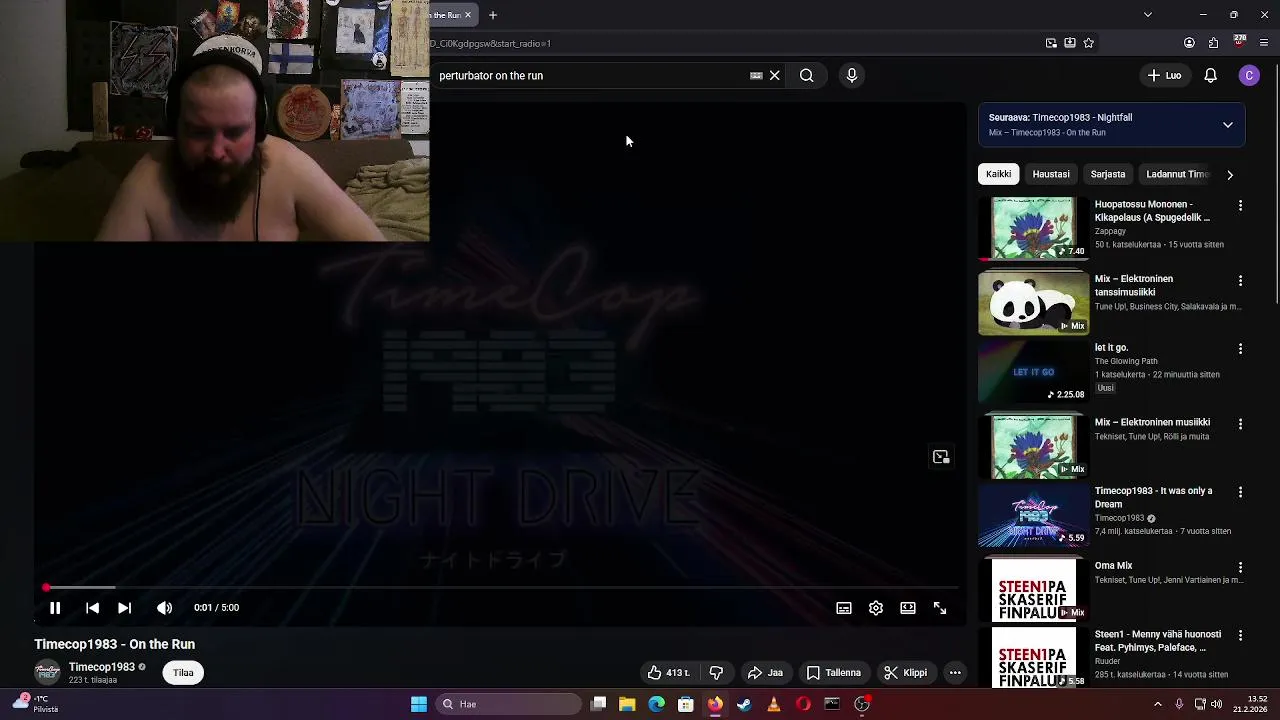Clear the search text with X

point(775,75)
